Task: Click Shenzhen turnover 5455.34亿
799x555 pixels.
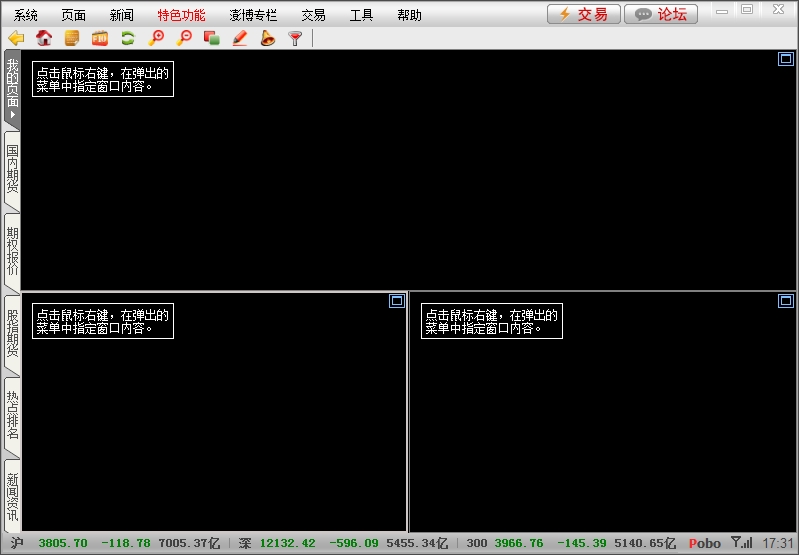Action: coord(417,543)
